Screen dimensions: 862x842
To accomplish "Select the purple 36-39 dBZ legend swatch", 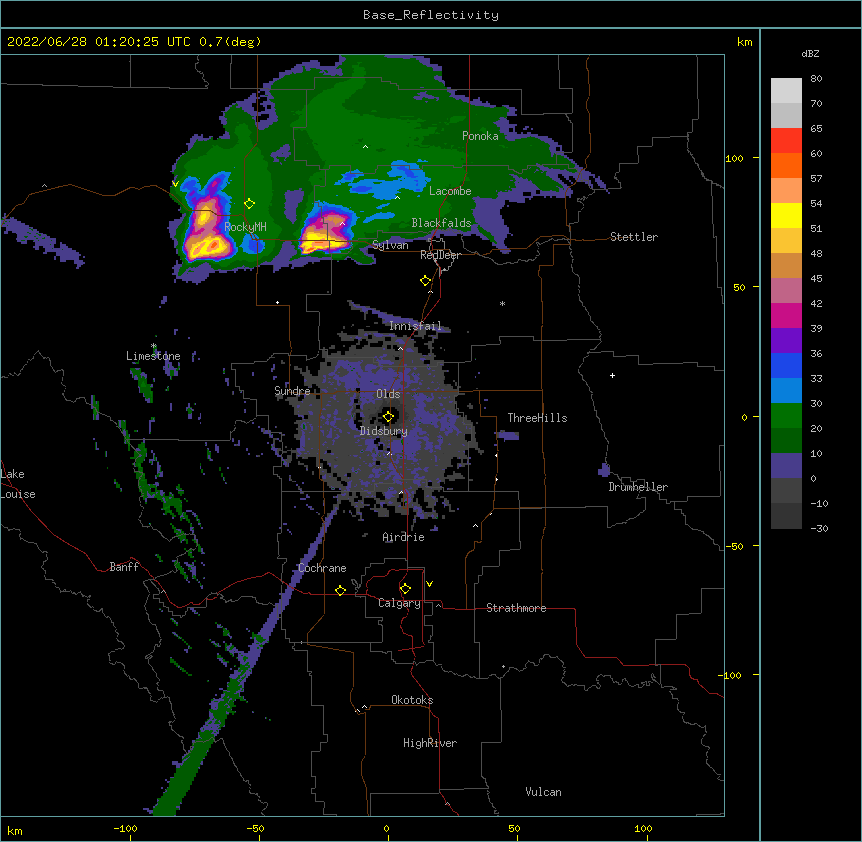I will point(786,341).
